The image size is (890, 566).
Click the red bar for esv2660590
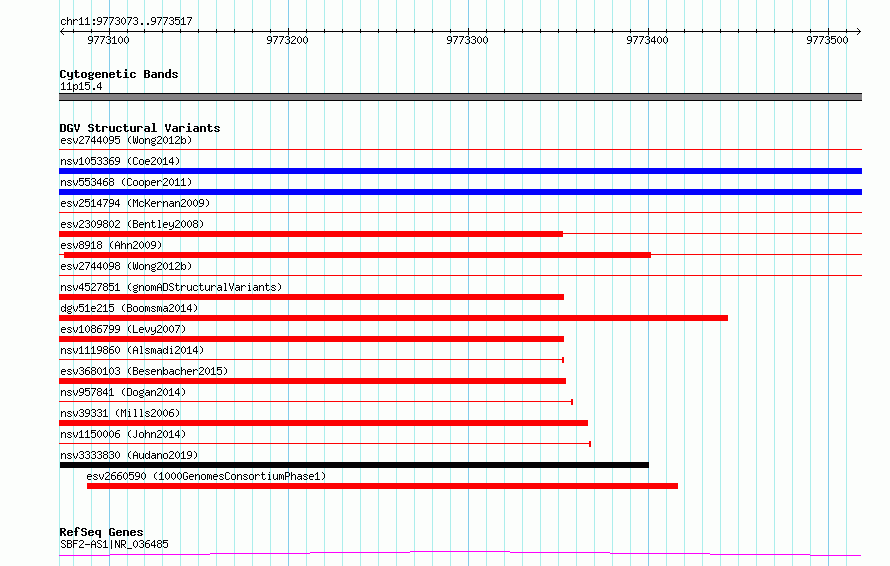pos(383,486)
